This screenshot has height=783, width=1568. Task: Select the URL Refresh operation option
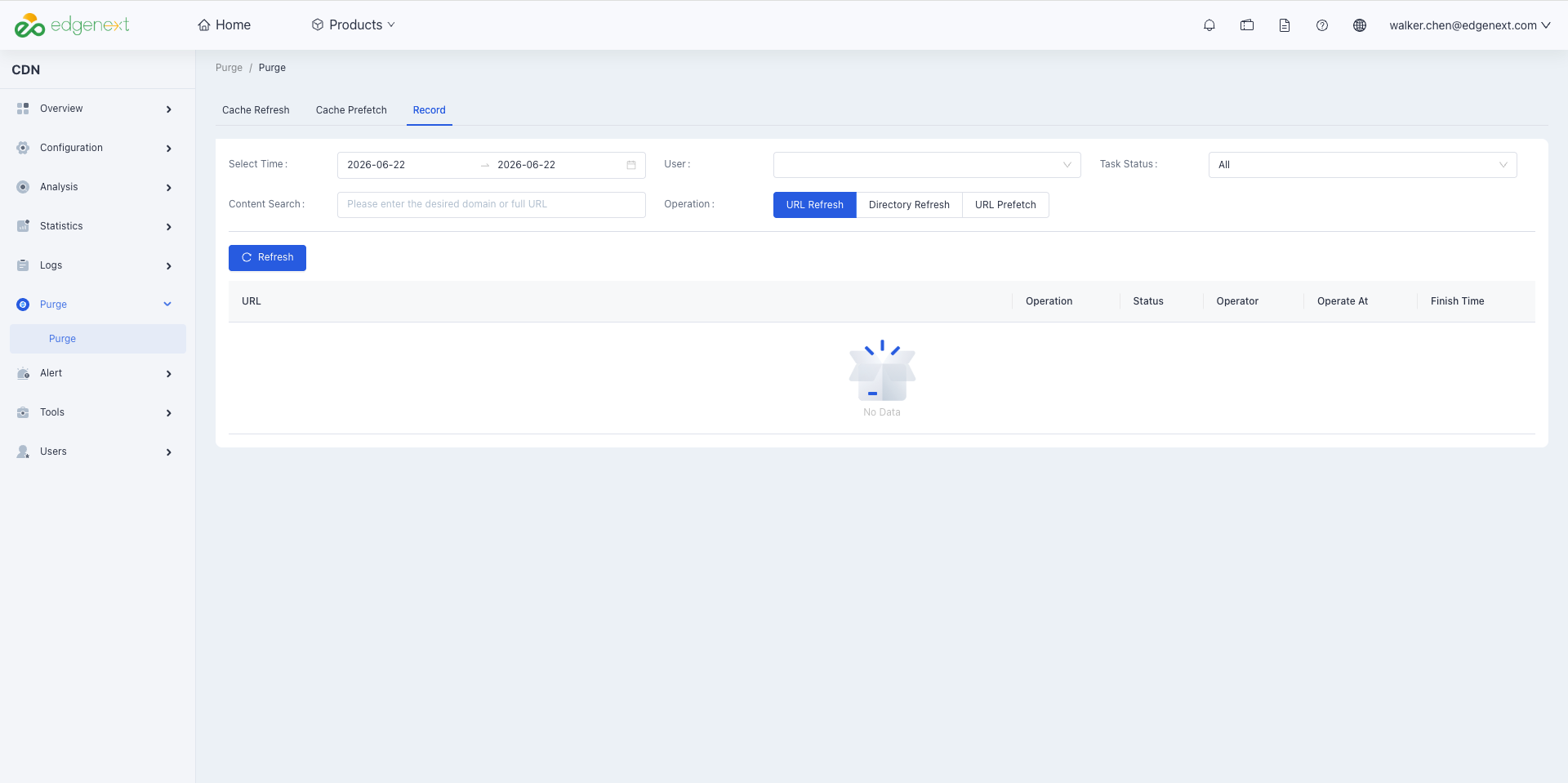point(815,205)
